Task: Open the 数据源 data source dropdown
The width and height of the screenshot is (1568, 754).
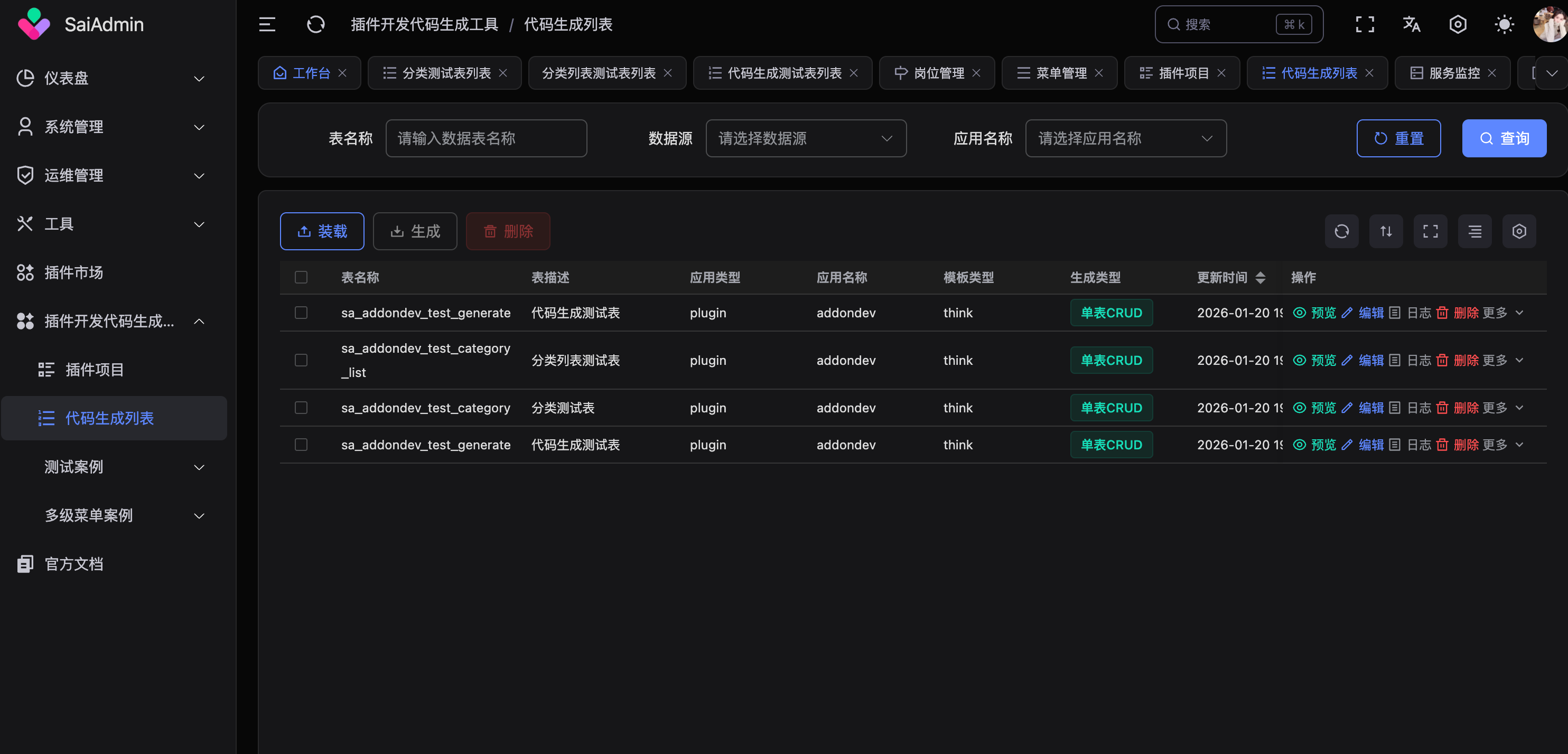Action: point(805,139)
